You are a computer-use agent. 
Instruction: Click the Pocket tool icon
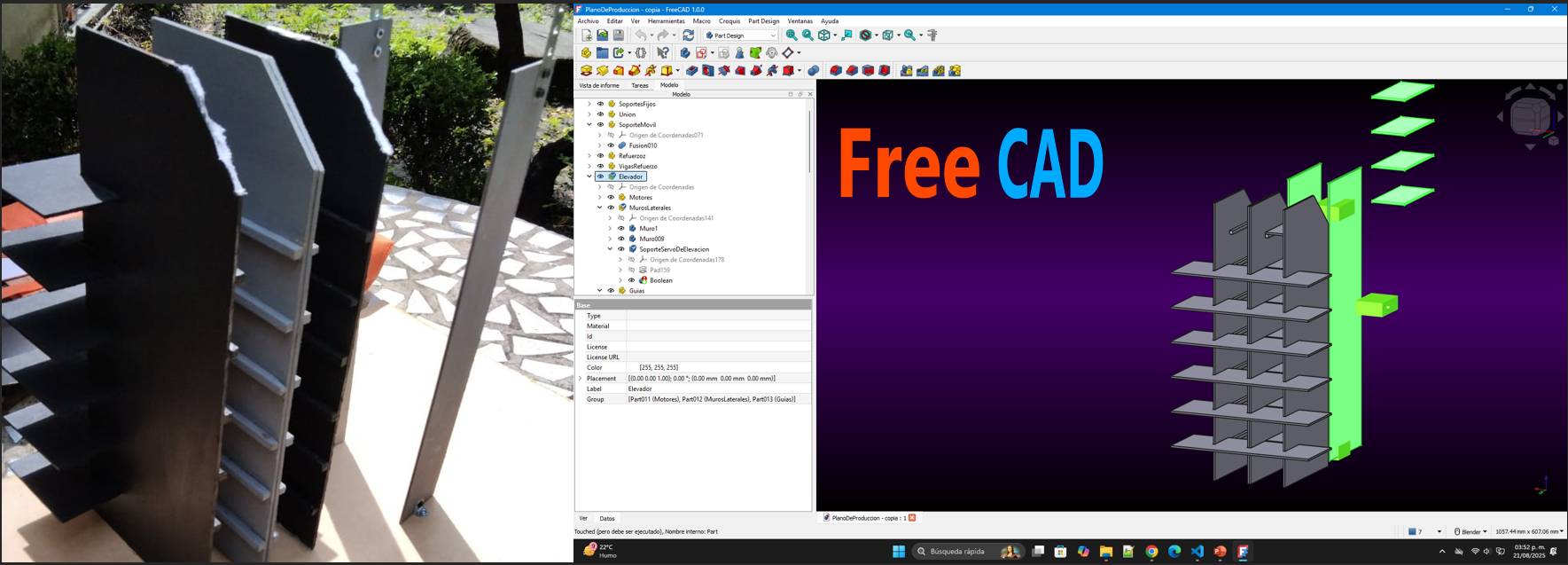tap(692, 71)
